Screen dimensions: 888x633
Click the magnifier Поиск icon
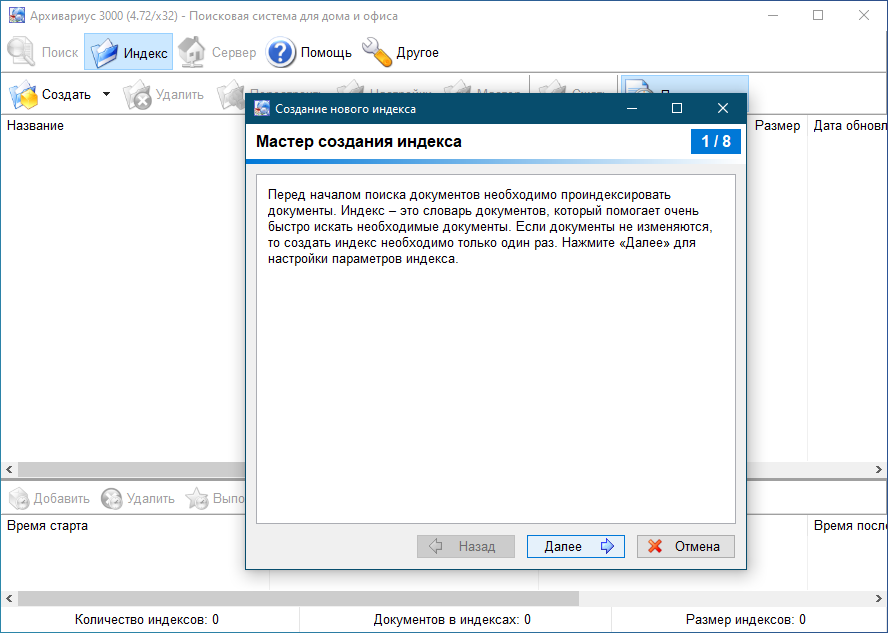tap(22, 52)
